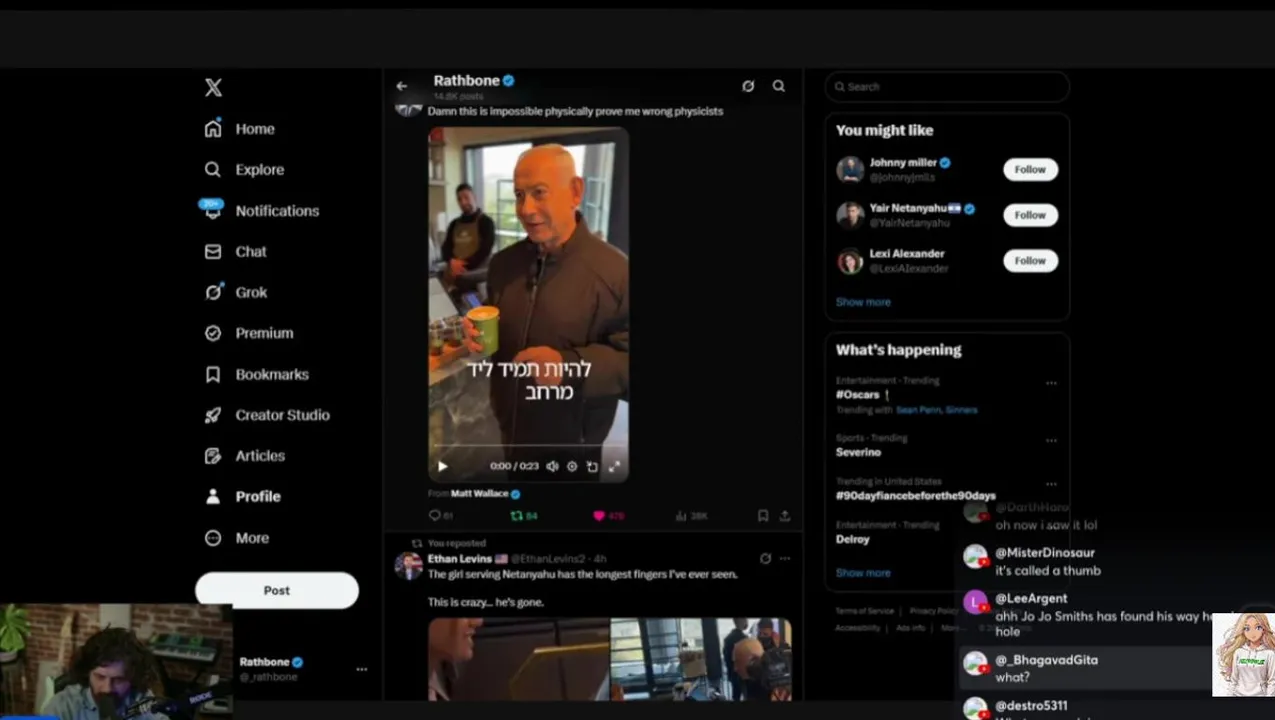Click Johnny miller avatar
Image resolution: width=1275 pixels, height=720 pixels.
coord(850,170)
